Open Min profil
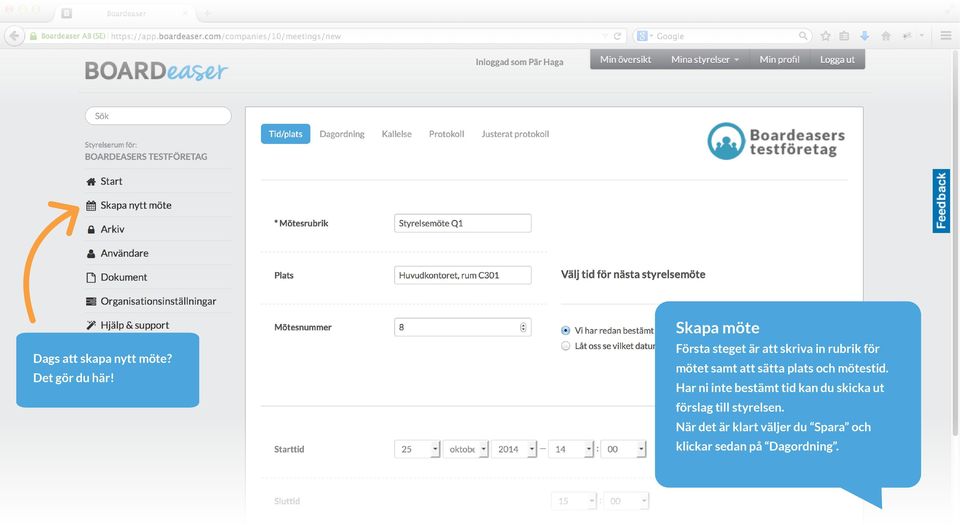 (x=779, y=59)
